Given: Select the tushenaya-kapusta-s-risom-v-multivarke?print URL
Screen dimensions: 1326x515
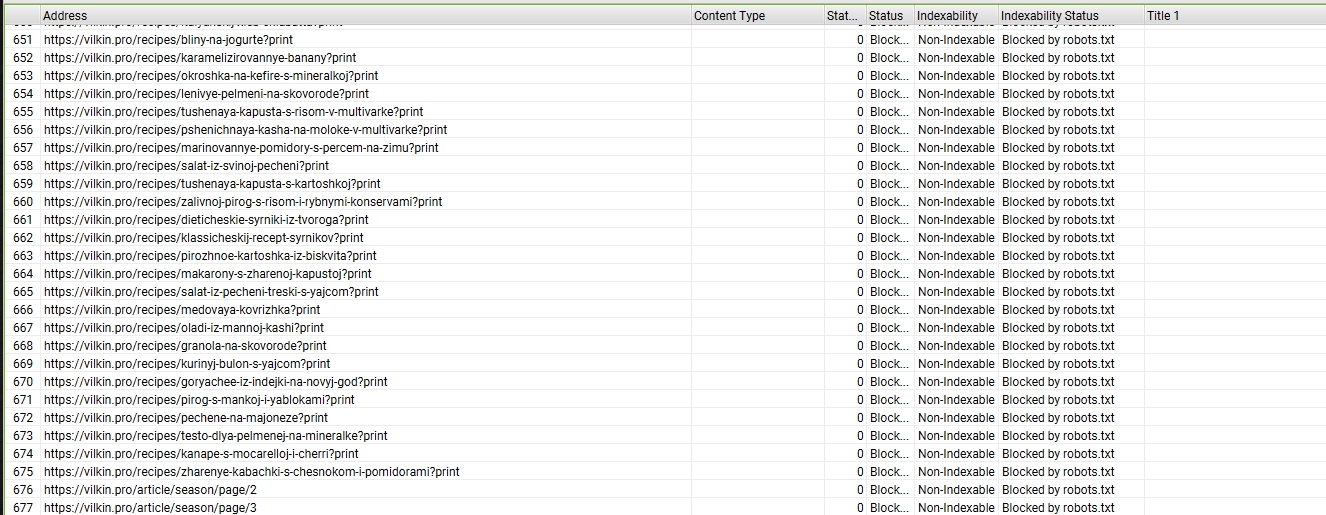Looking at the screenshot, I should pyautogui.click(x=234, y=112).
